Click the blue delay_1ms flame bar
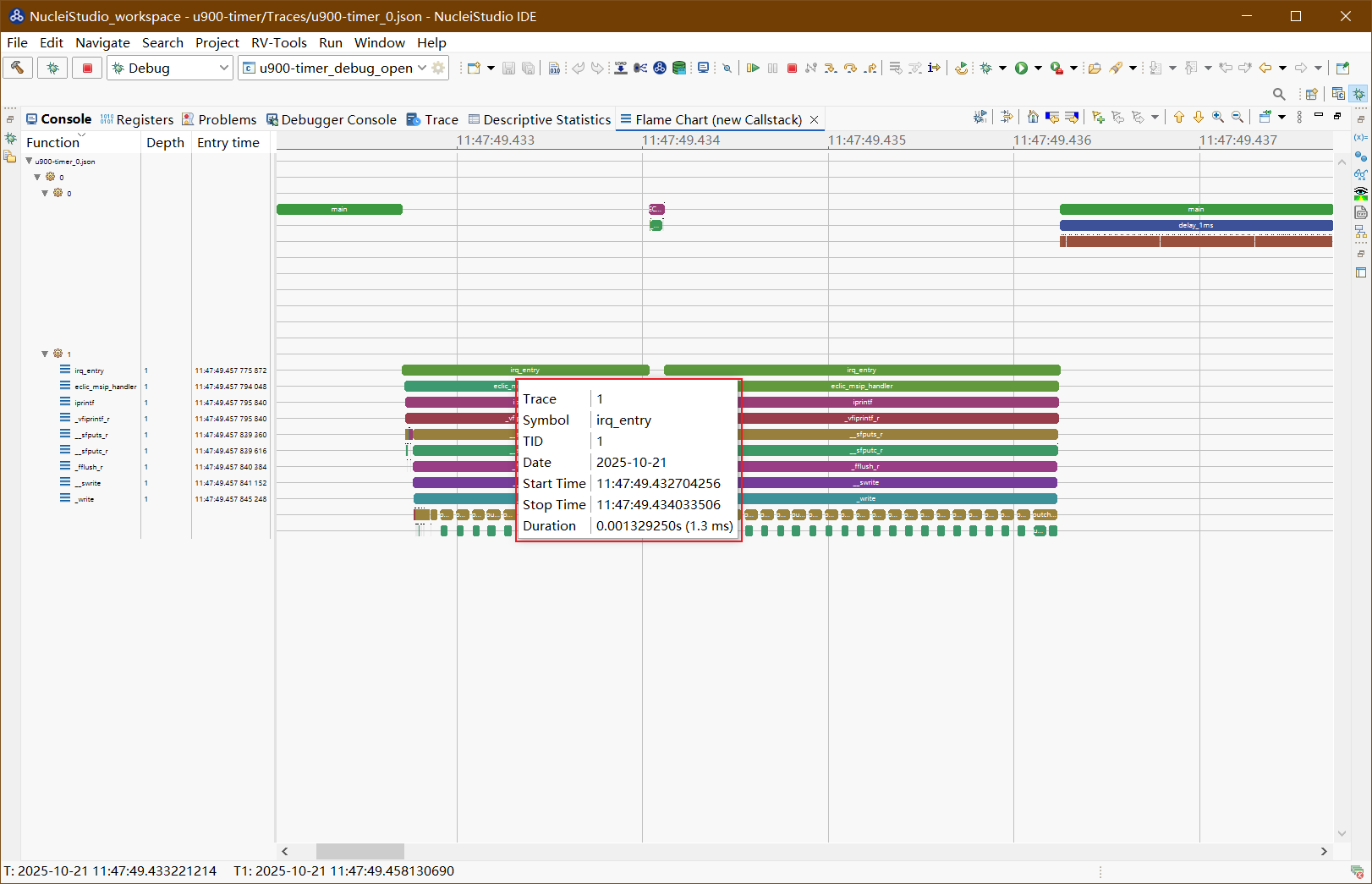The height and width of the screenshot is (884, 1372). click(1195, 225)
